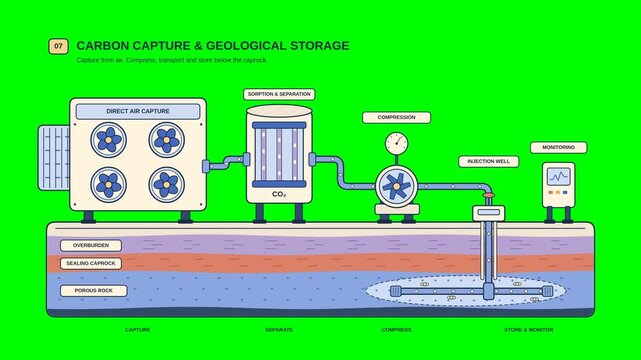Click the CO₂ text on the tank
641x360 pixels.
click(279, 194)
